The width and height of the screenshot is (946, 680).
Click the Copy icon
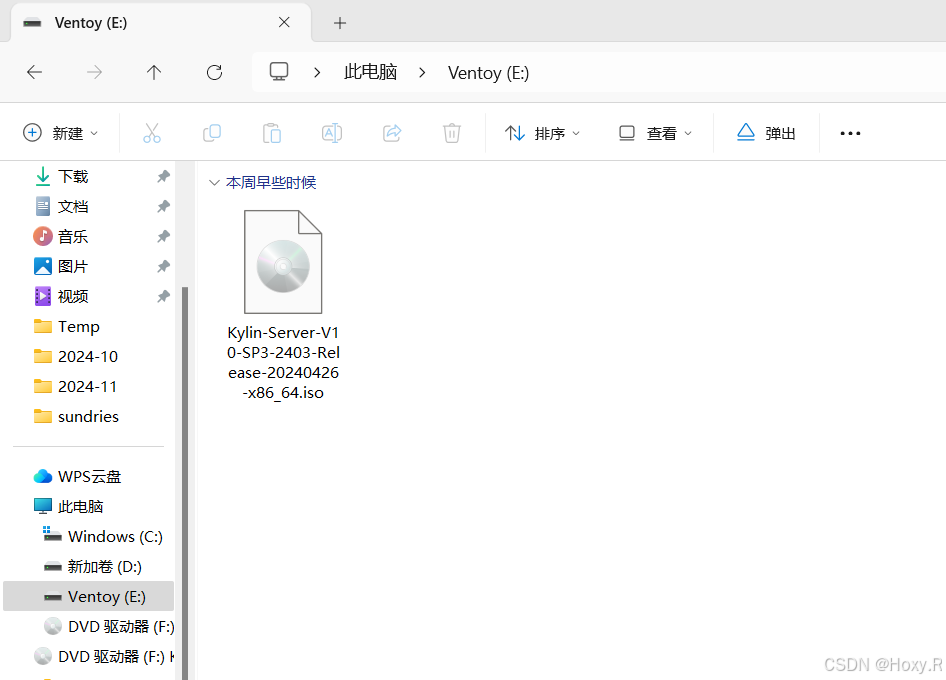pos(211,132)
